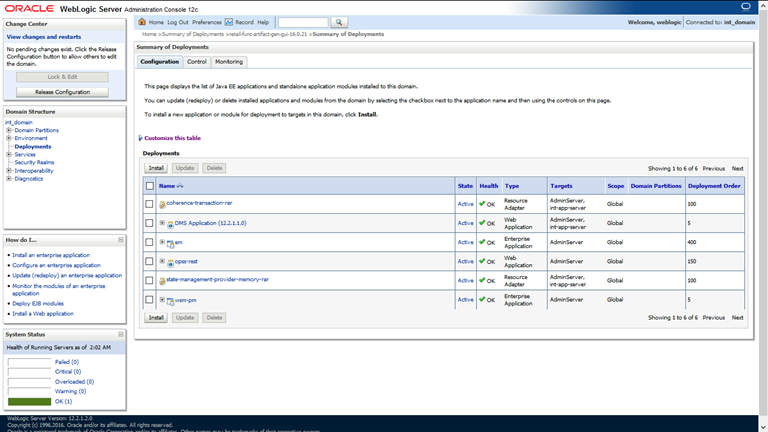The width and height of the screenshot is (768, 432).
Task: Expand the Diagnostics tree node
Action: (9, 178)
